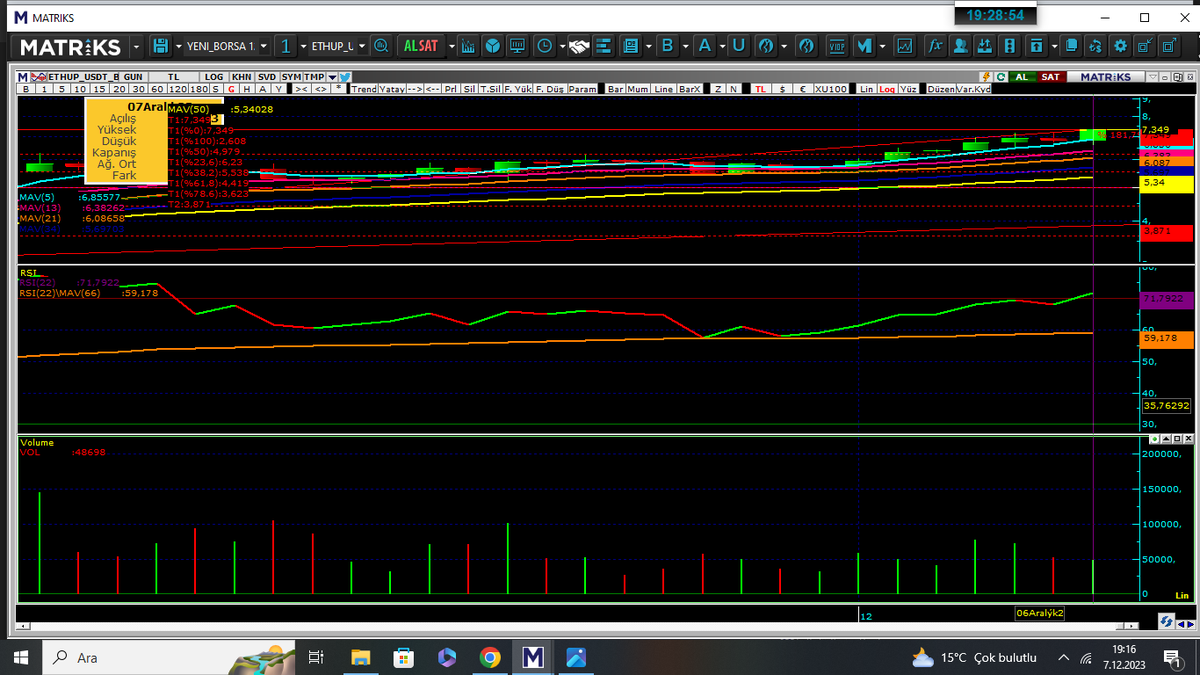Click the red SAT sell button
The image size is (1200, 675).
1050,77
